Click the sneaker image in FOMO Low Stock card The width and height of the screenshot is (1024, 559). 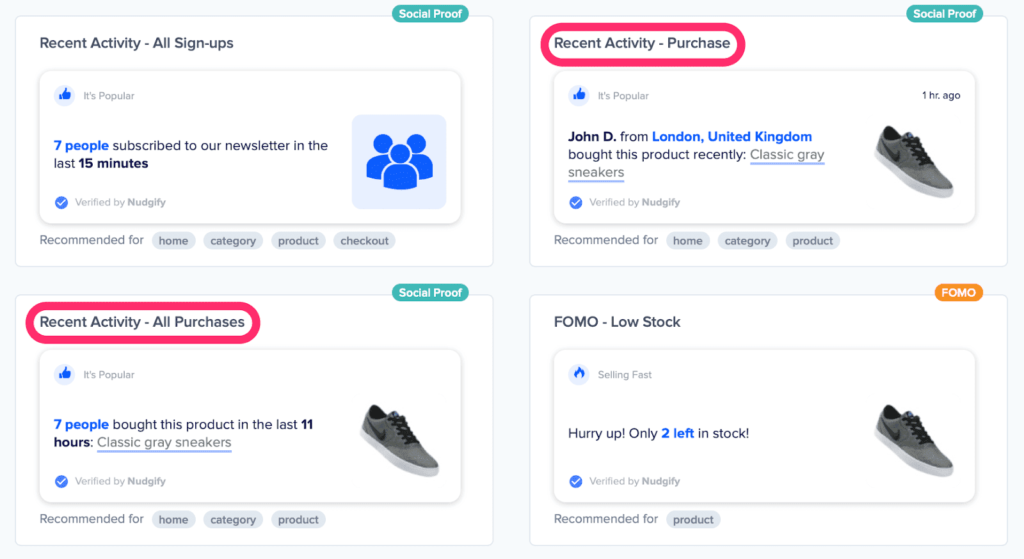coord(913,440)
